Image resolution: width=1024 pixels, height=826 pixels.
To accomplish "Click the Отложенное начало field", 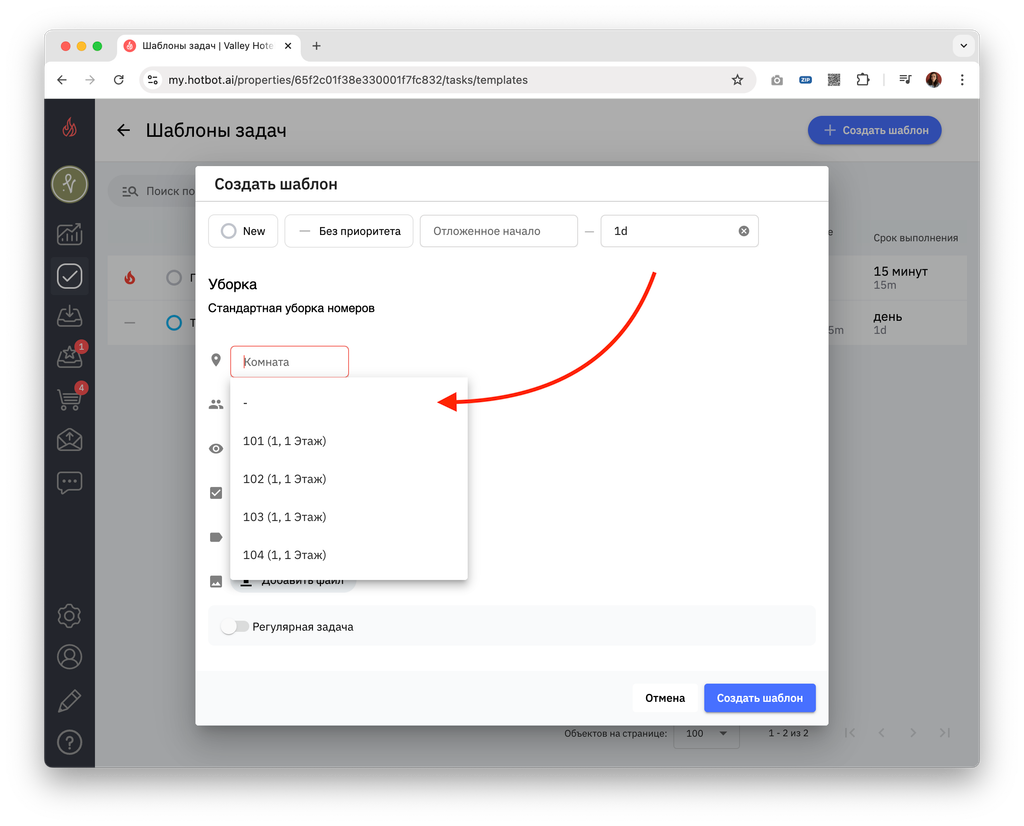I will point(499,231).
